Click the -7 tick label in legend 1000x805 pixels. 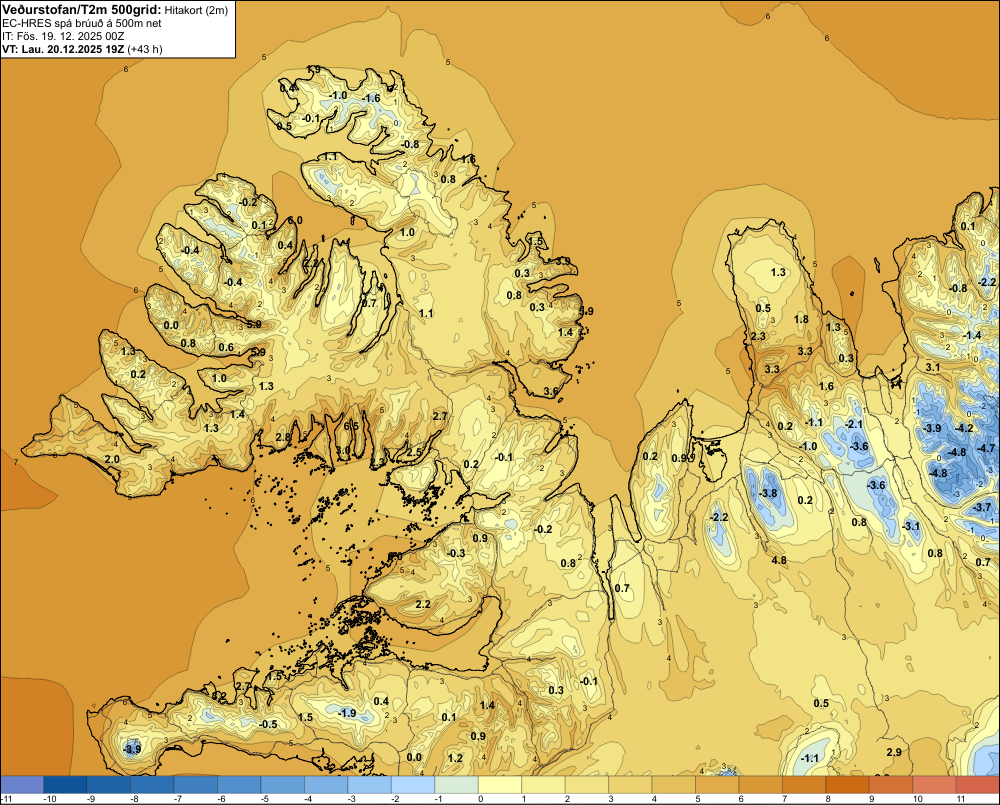click(x=180, y=799)
